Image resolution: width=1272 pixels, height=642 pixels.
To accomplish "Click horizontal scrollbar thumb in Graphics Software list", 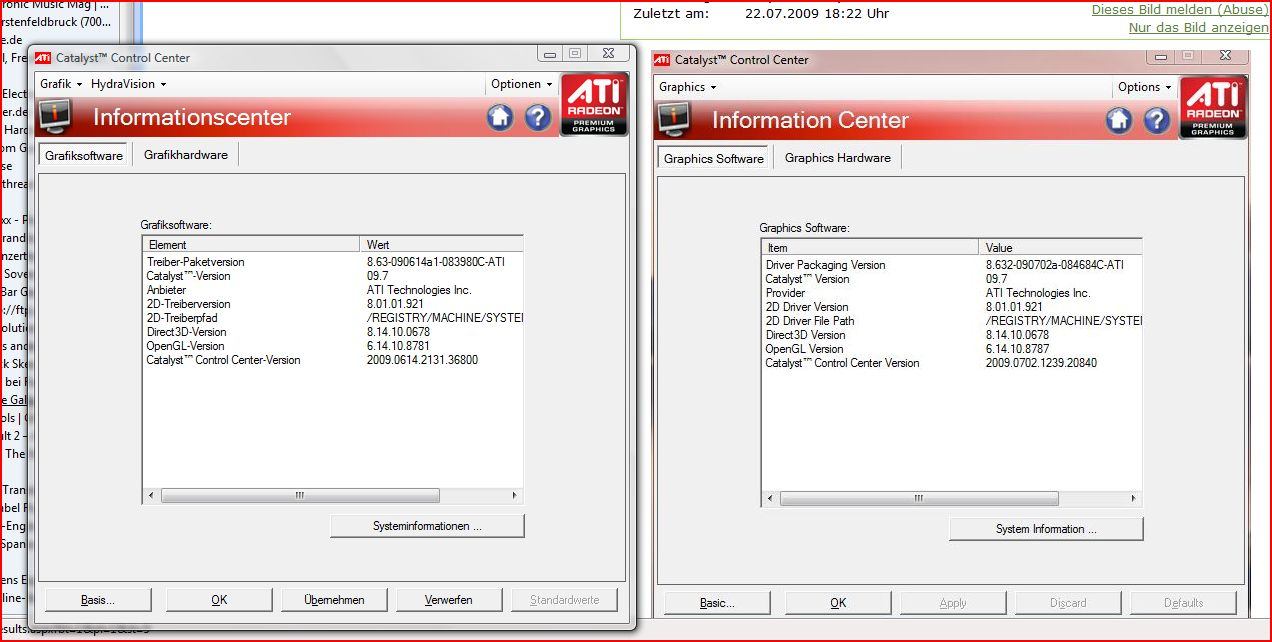I will click(x=919, y=499).
